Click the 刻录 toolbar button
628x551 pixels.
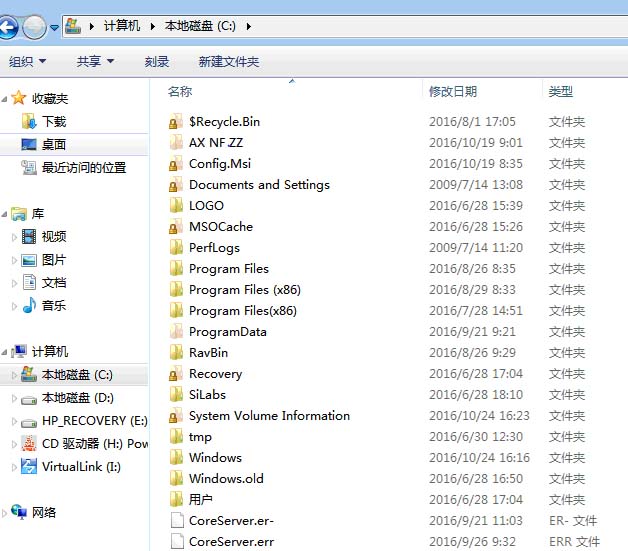pos(157,62)
